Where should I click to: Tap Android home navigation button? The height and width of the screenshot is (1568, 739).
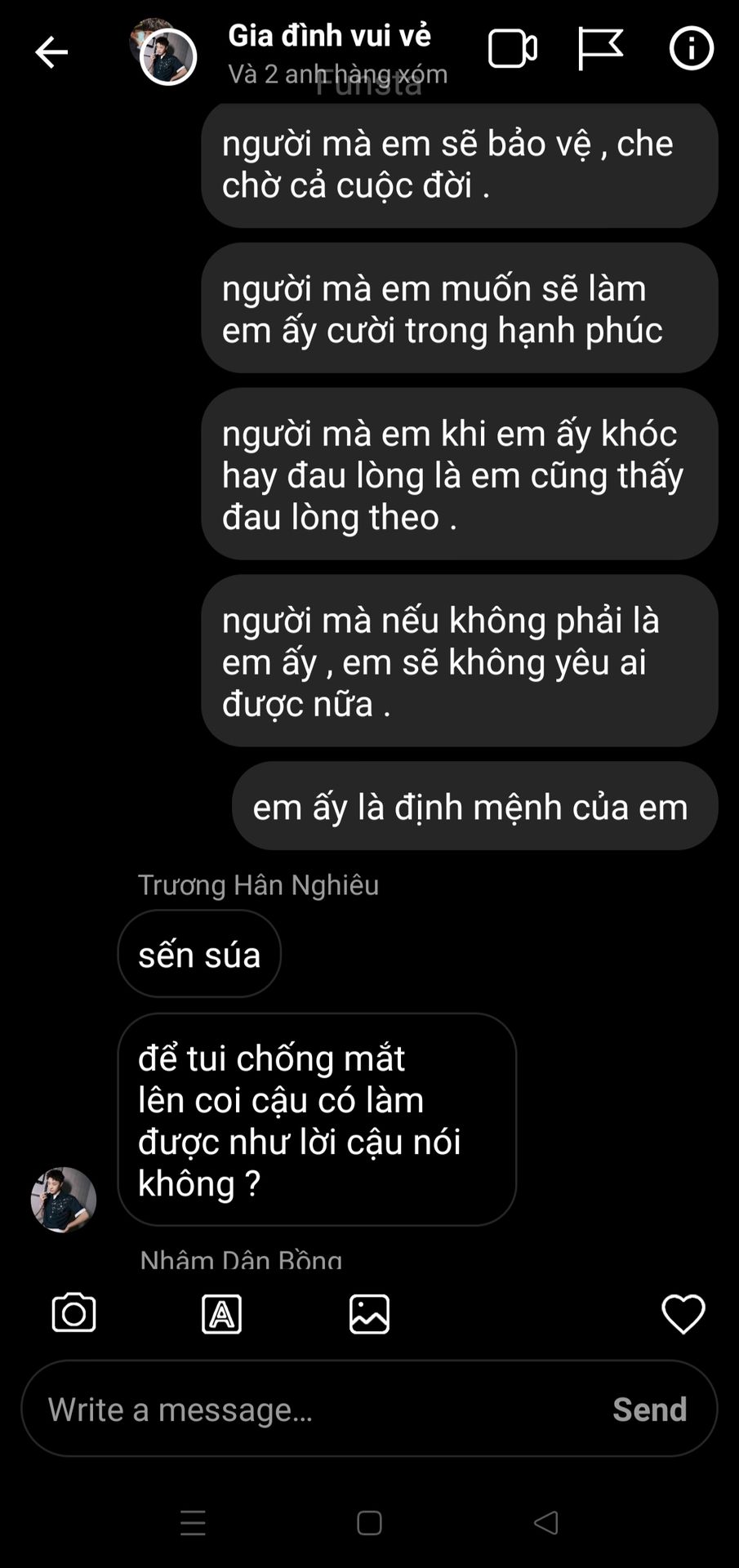point(369,1523)
